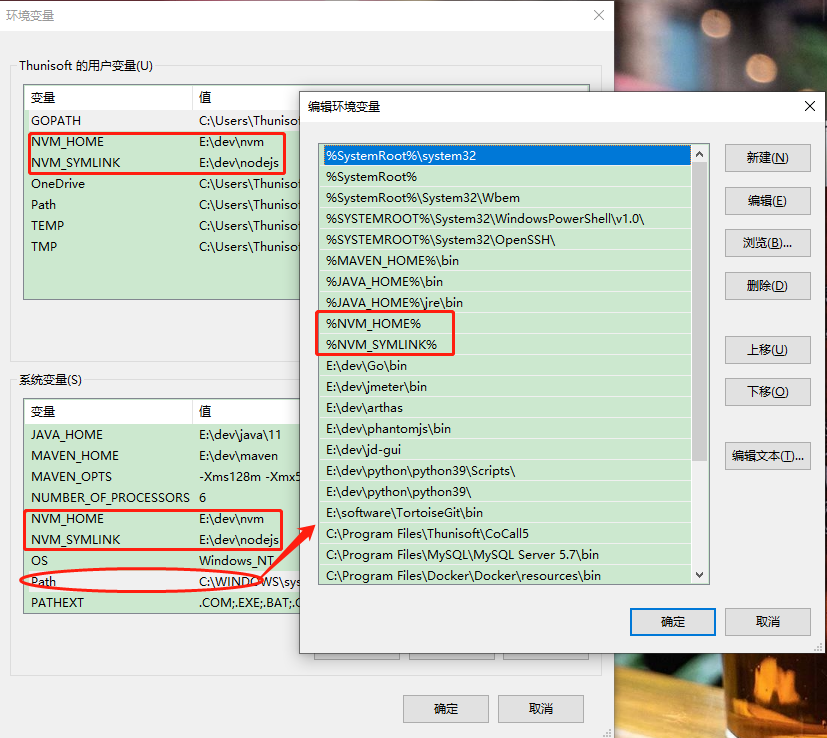Viewport: 827px width, 738px height.
Task: Select E:\dev\phantomjs\bin entry
Action: tap(505, 428)
